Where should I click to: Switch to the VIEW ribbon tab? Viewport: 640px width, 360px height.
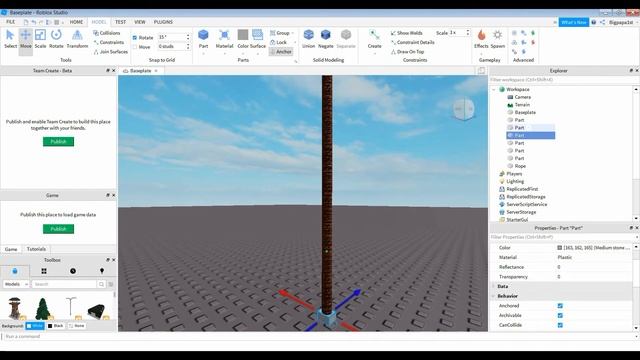tap(140, 22)
